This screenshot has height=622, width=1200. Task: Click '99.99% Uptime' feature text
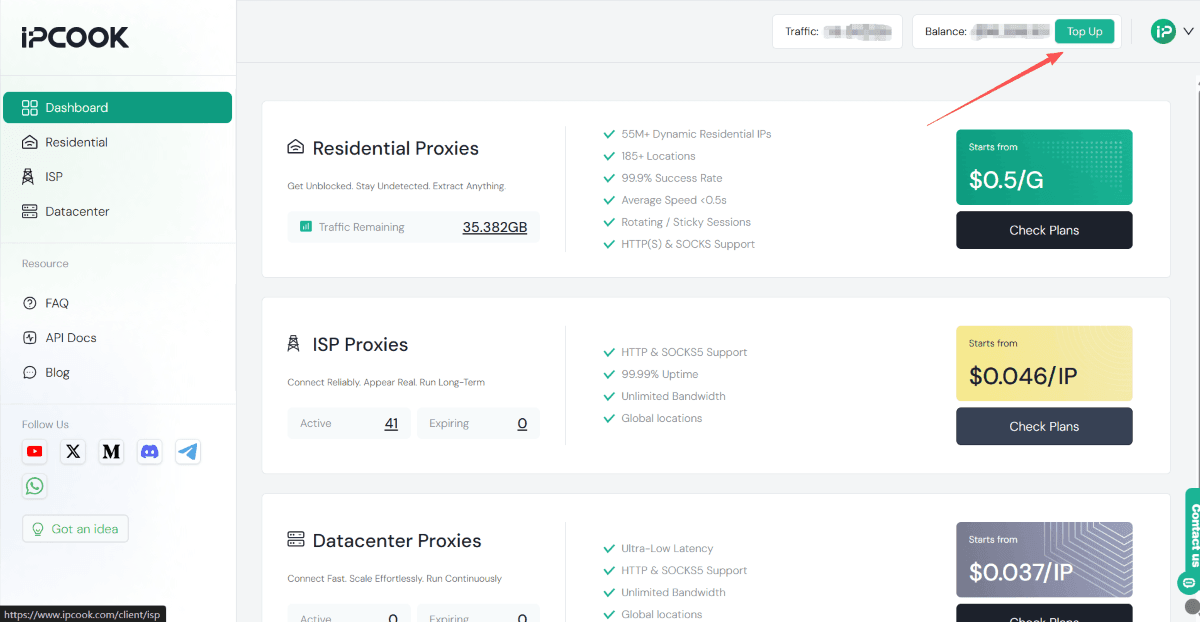pyautogui.click(x=659, y=374)
